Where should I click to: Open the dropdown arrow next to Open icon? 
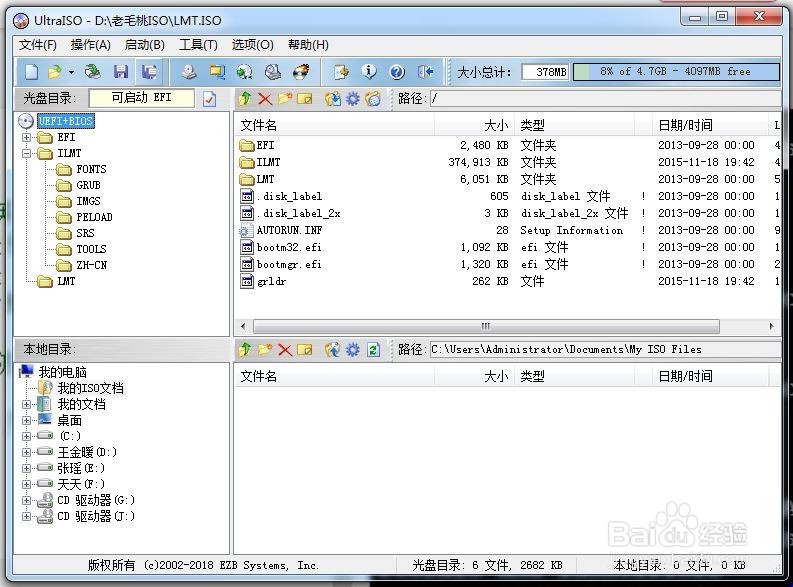71,72
